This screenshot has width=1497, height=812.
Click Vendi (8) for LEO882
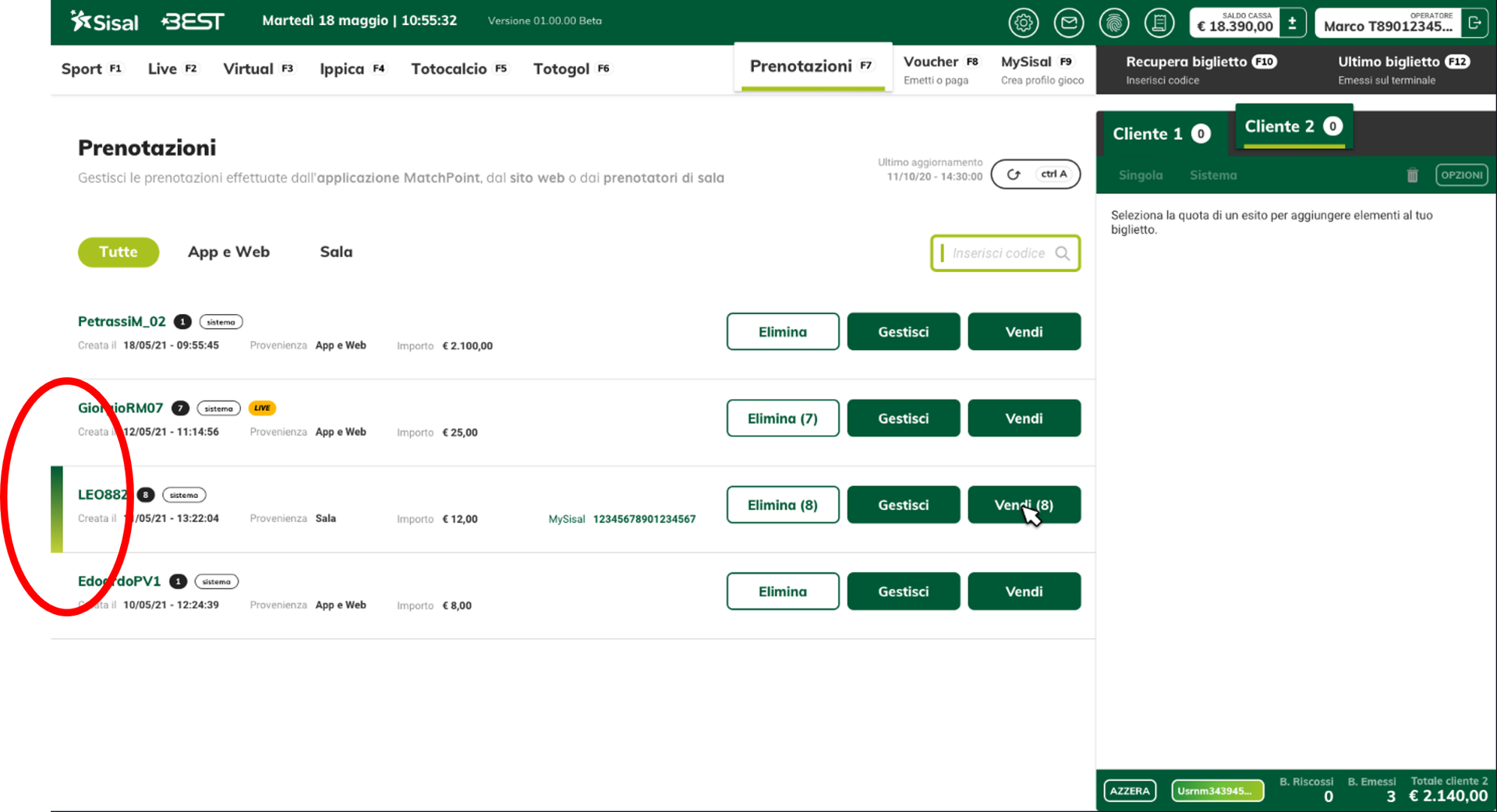tap(1024, 505)
